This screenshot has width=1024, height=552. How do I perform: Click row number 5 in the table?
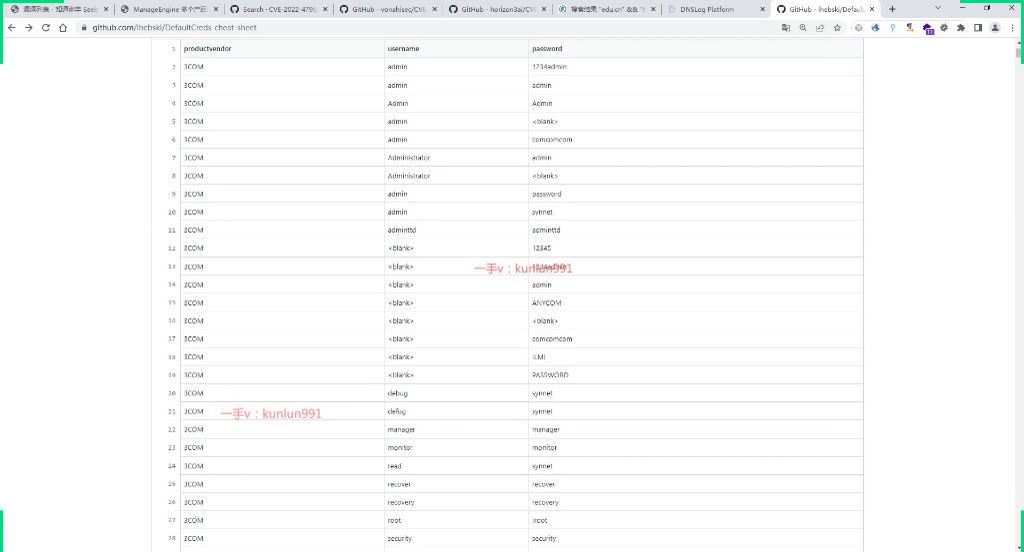pyautogui.click(x=173, y=122)
